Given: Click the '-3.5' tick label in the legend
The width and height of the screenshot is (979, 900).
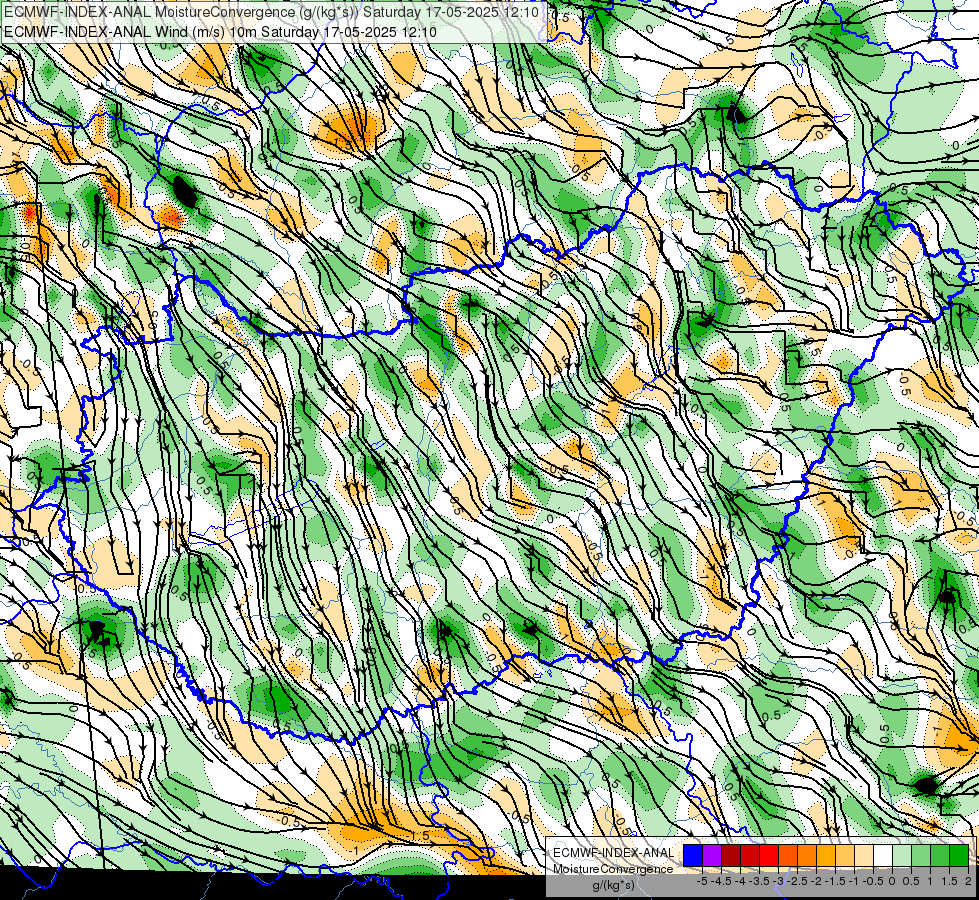Looking at the screenshot, I should (x=759, y=881).
